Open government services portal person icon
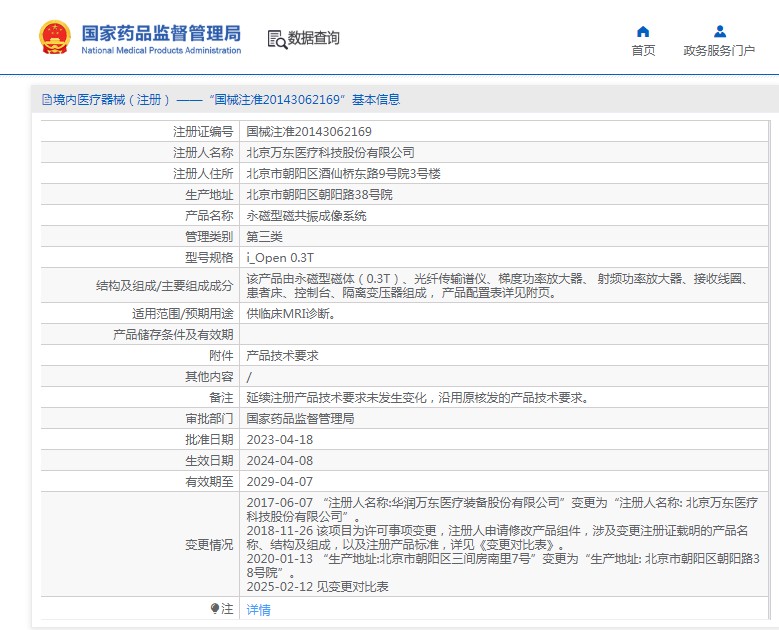Image resolution: width=779 pixels, height=630 pixels. point(719,32)
